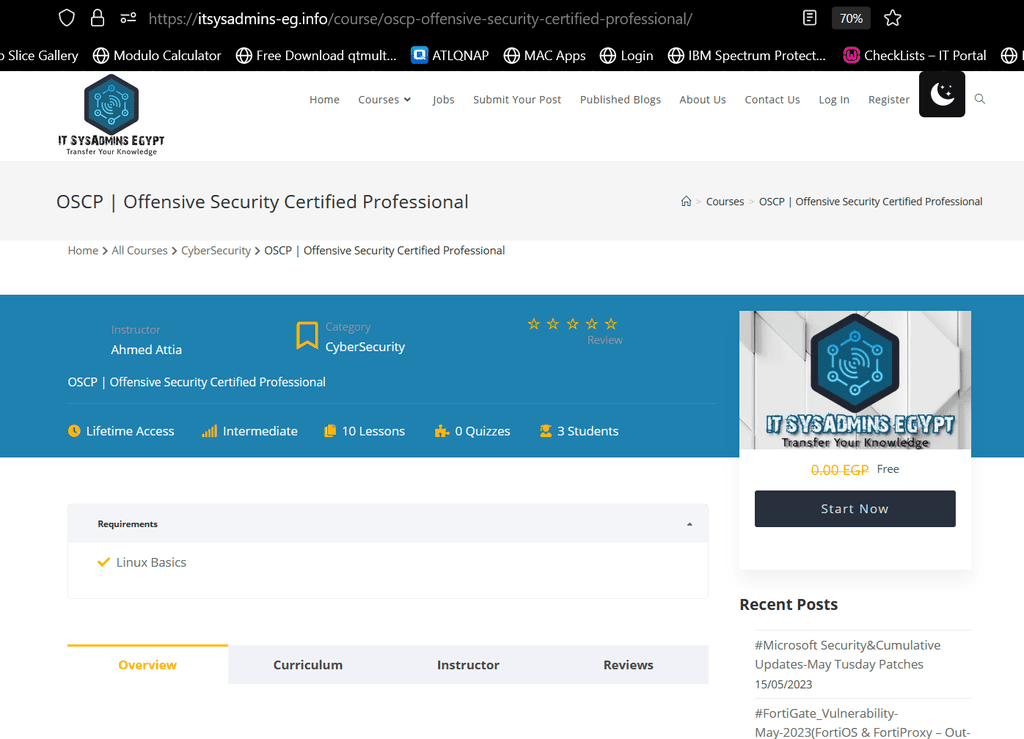
Task: Open the Contact Us page
Action: click(x=772, y=99)
